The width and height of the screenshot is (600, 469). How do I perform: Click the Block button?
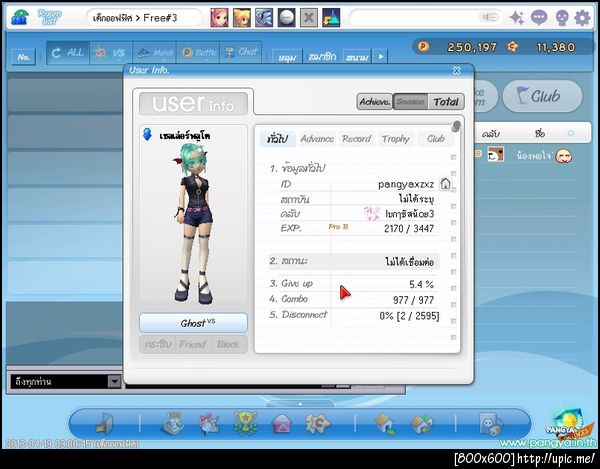pyautogui.click(x=228, y=344)
